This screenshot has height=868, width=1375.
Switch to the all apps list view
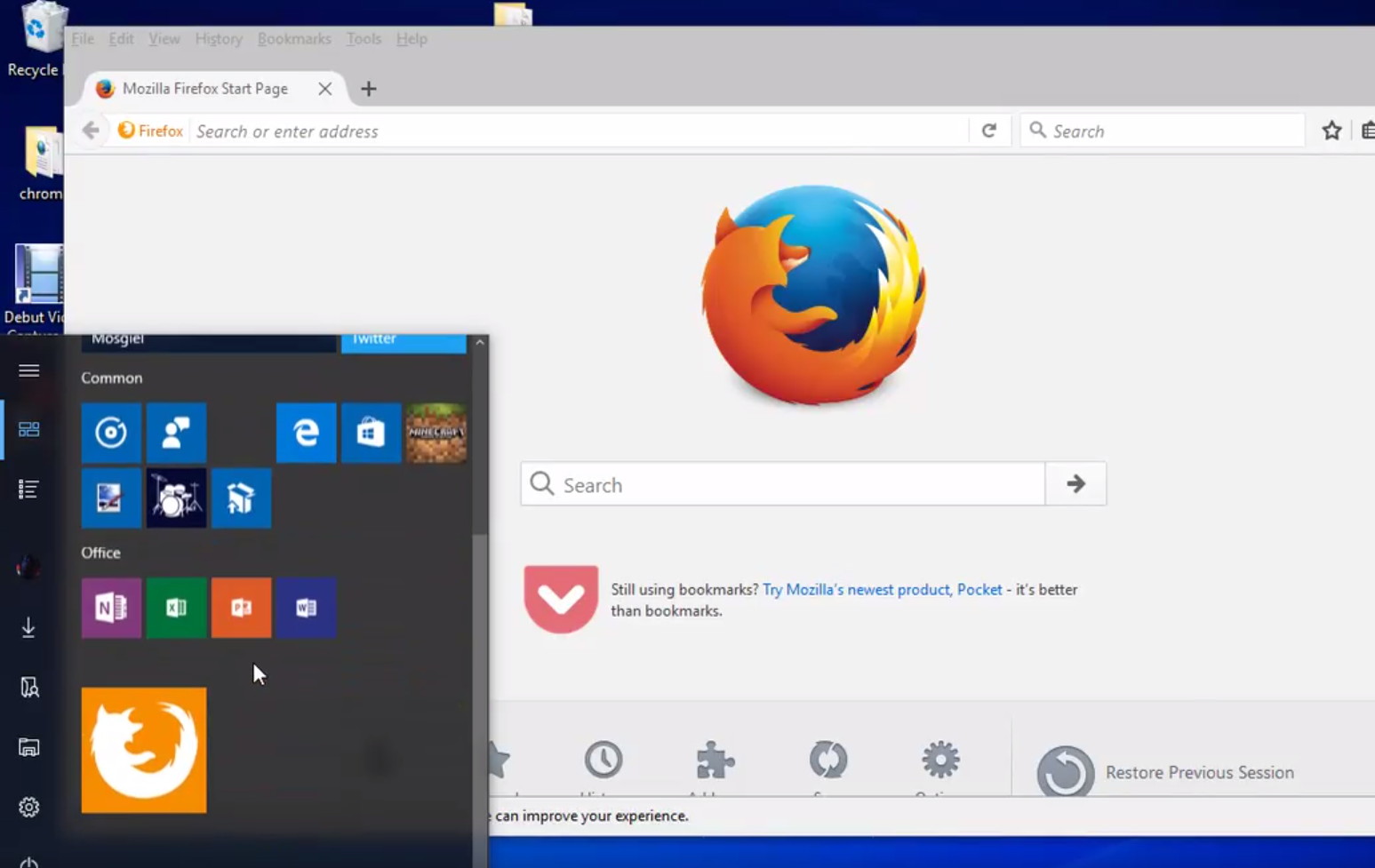[29, 489]
